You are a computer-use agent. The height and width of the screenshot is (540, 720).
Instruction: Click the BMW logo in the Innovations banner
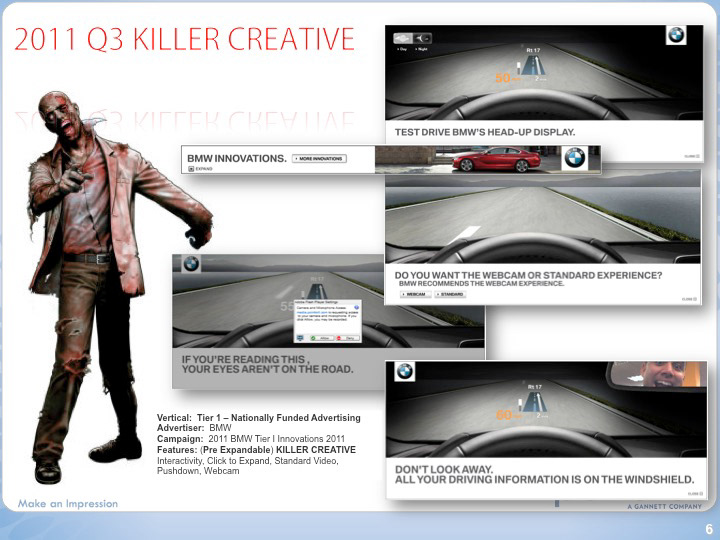574,158
